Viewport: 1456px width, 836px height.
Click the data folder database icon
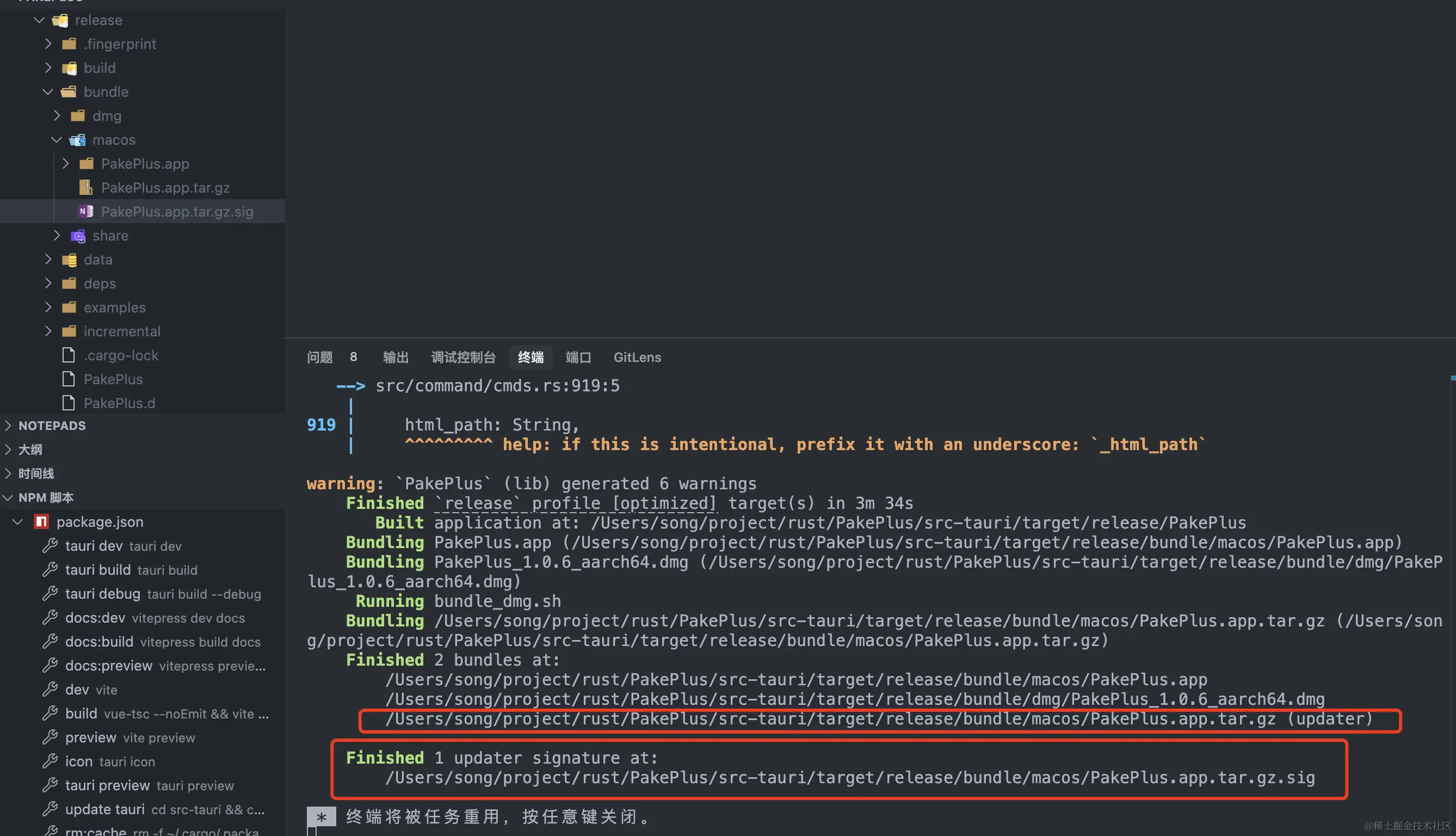coord(69,260)
